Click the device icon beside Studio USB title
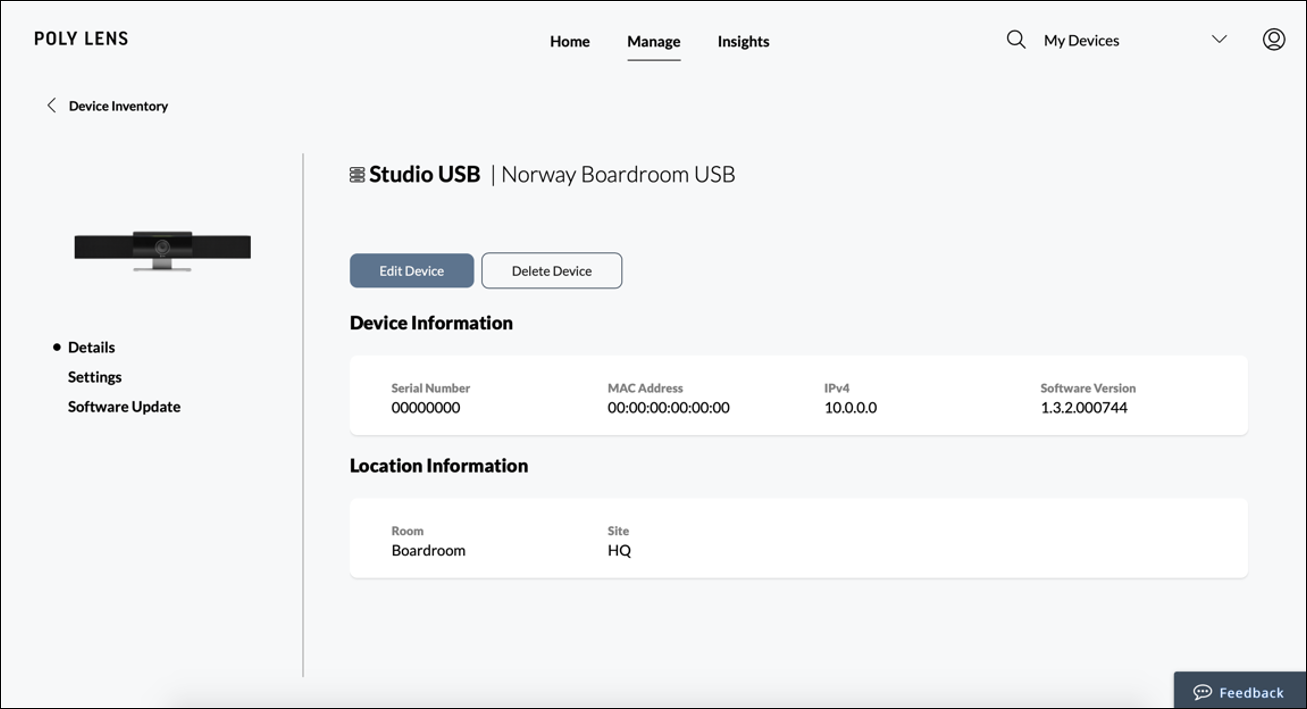This screenshot has width=1307, height=709. (x=356, y=173)
